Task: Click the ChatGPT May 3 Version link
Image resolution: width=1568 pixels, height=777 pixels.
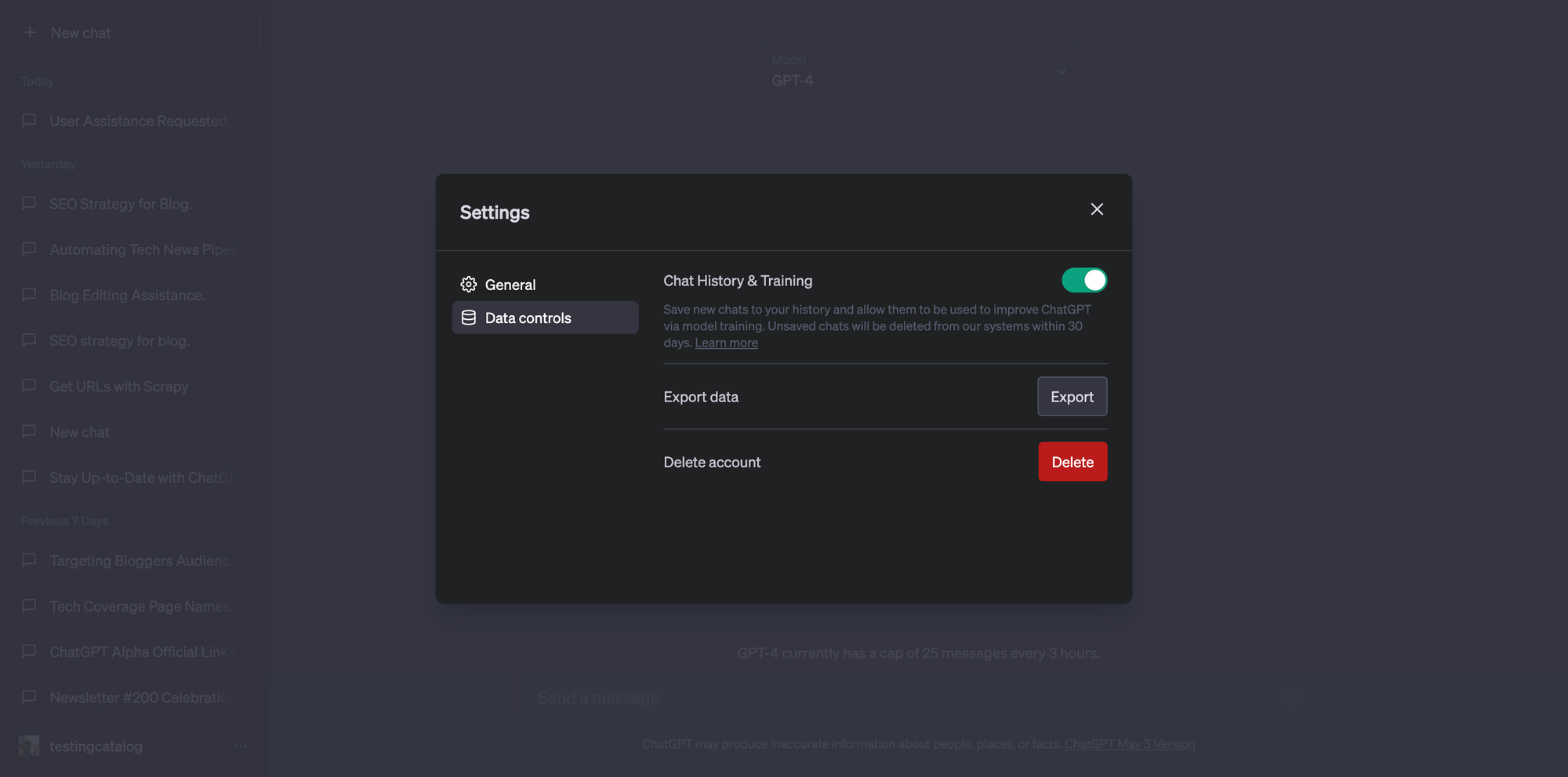Action: [1130, 743]
